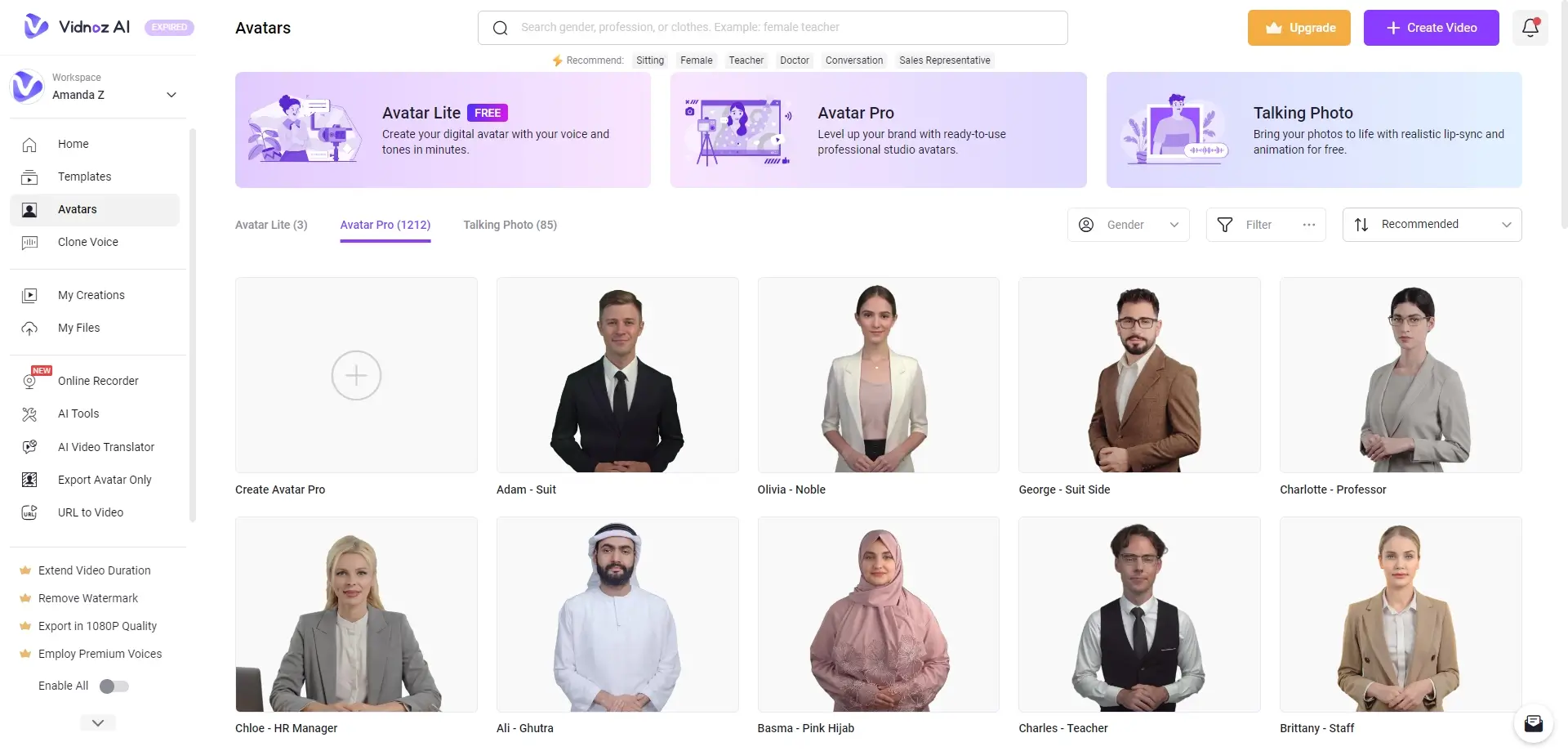Launch the Online Recorder tool

(x=97, y=381)
